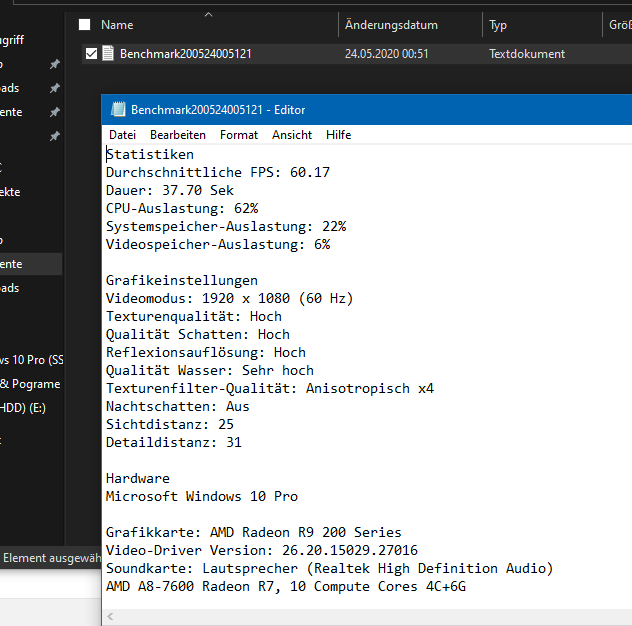The height and width of the screenshot is (626, 632).
Task: Open the Hilfe menu
Action: [339, 135]
